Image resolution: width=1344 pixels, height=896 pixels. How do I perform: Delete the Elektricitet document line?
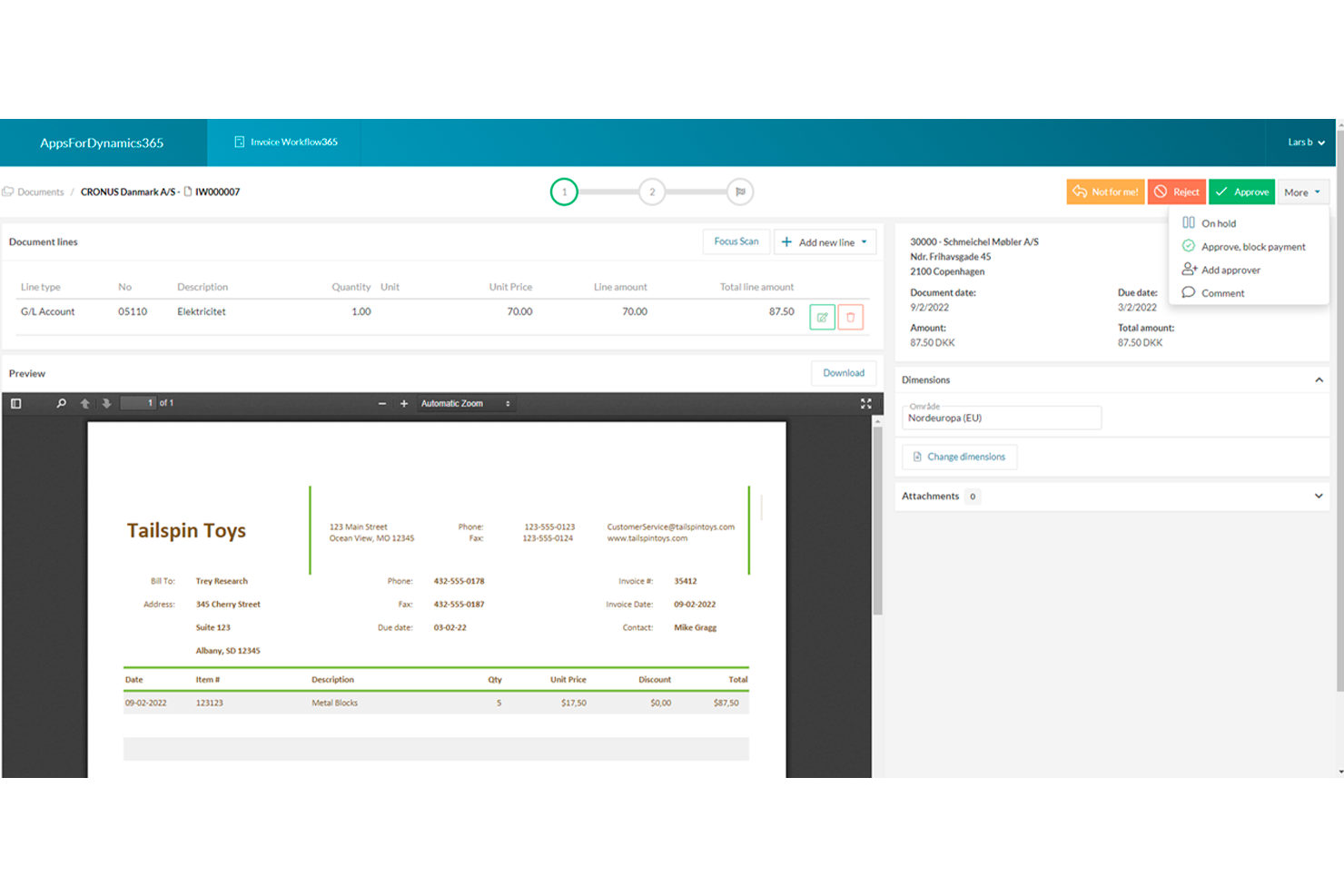click(x=851, y=317)
